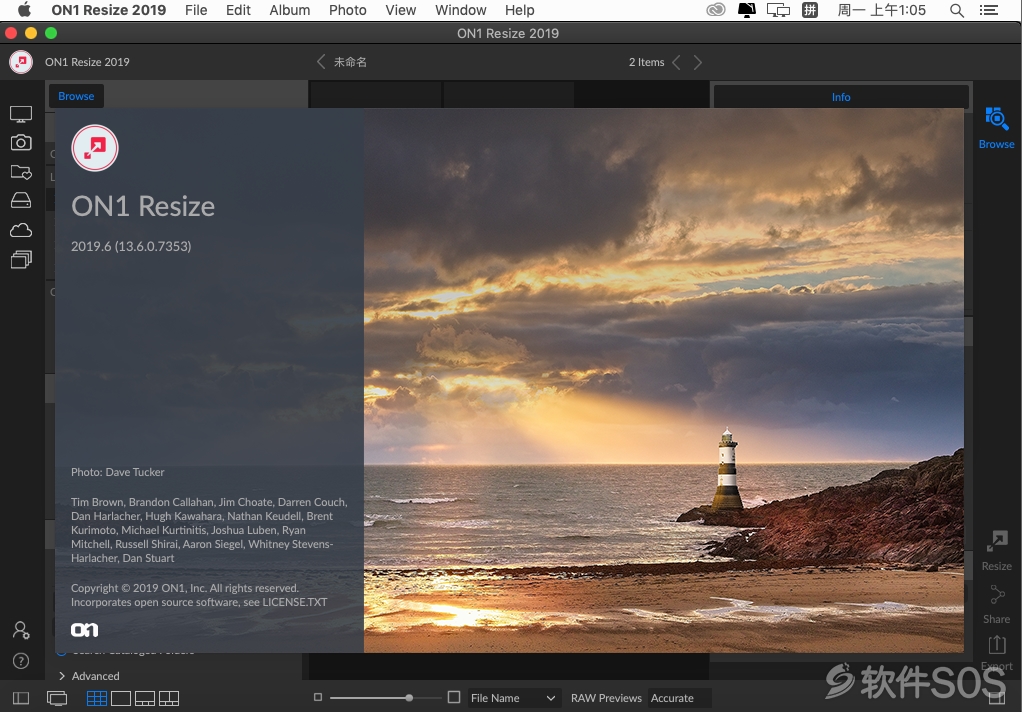This screenshot has height=712, width=1022.
Task: Open the Album menu
Action: 289,10
